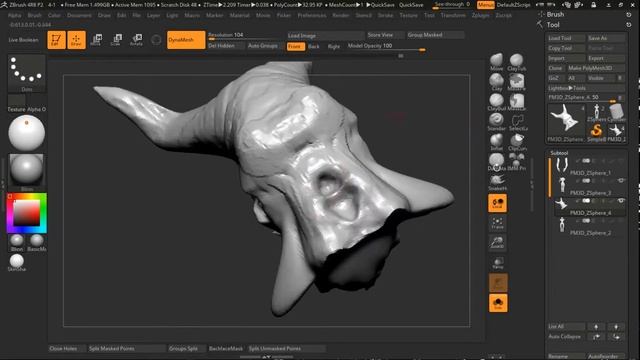The height and width of the screenshot is (360, 640).
Task: Toggle visibility eye of PM3D_ZSphere_3
Action: click(621, 181)
